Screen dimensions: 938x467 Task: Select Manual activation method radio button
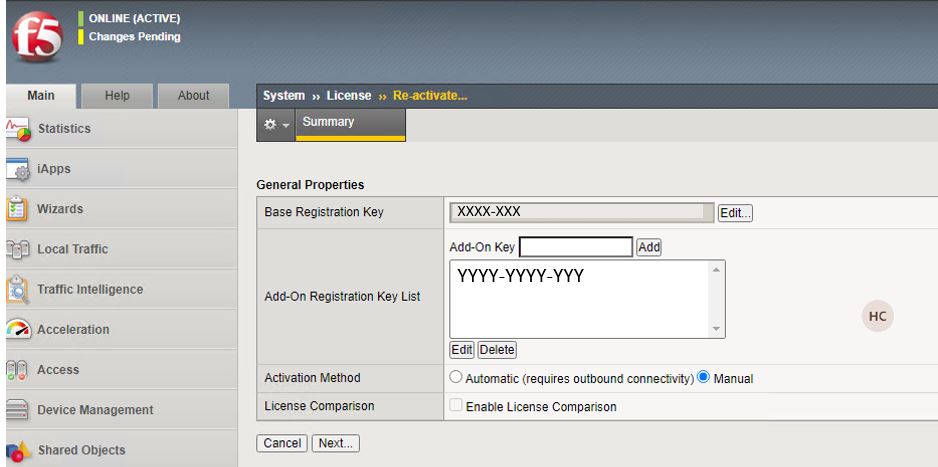(x=703, y=378)
